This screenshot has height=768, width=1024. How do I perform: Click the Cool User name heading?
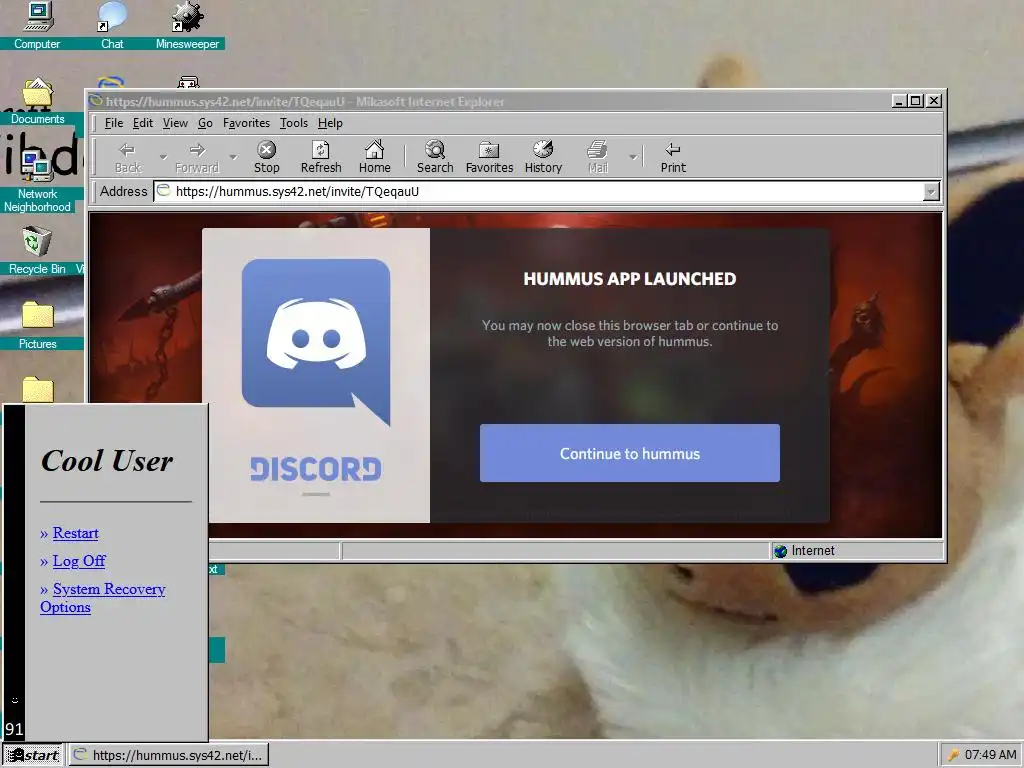point(107,461)
